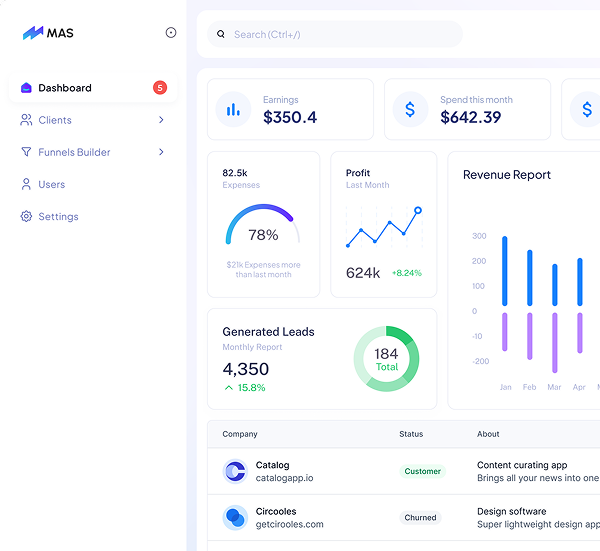Expand the Funnels Builder chevron
Screen dimensions: 600x551
point(161,152)
